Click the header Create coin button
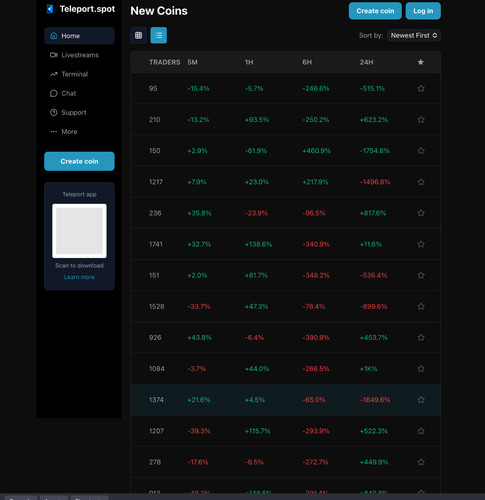This screenshot has width=485, height=500. [x=375, y=11]
